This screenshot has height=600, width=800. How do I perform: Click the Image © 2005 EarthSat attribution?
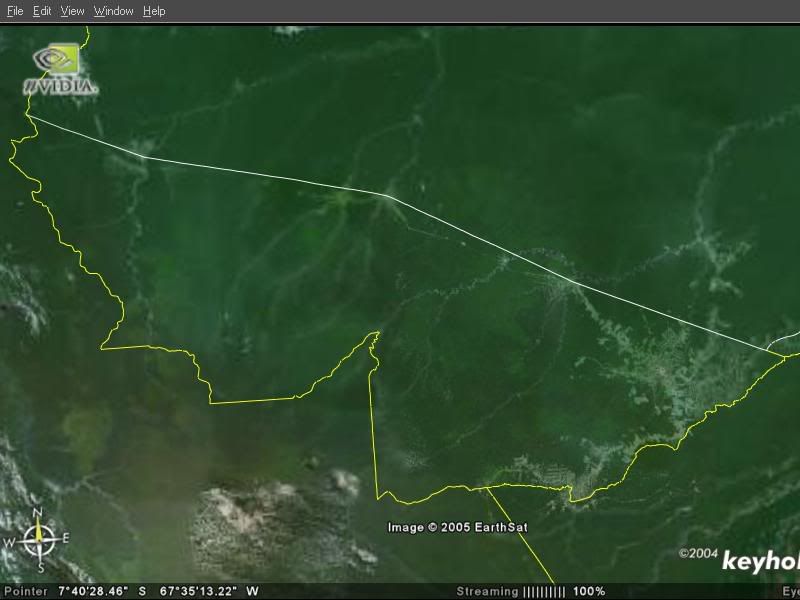pos(458,527)
